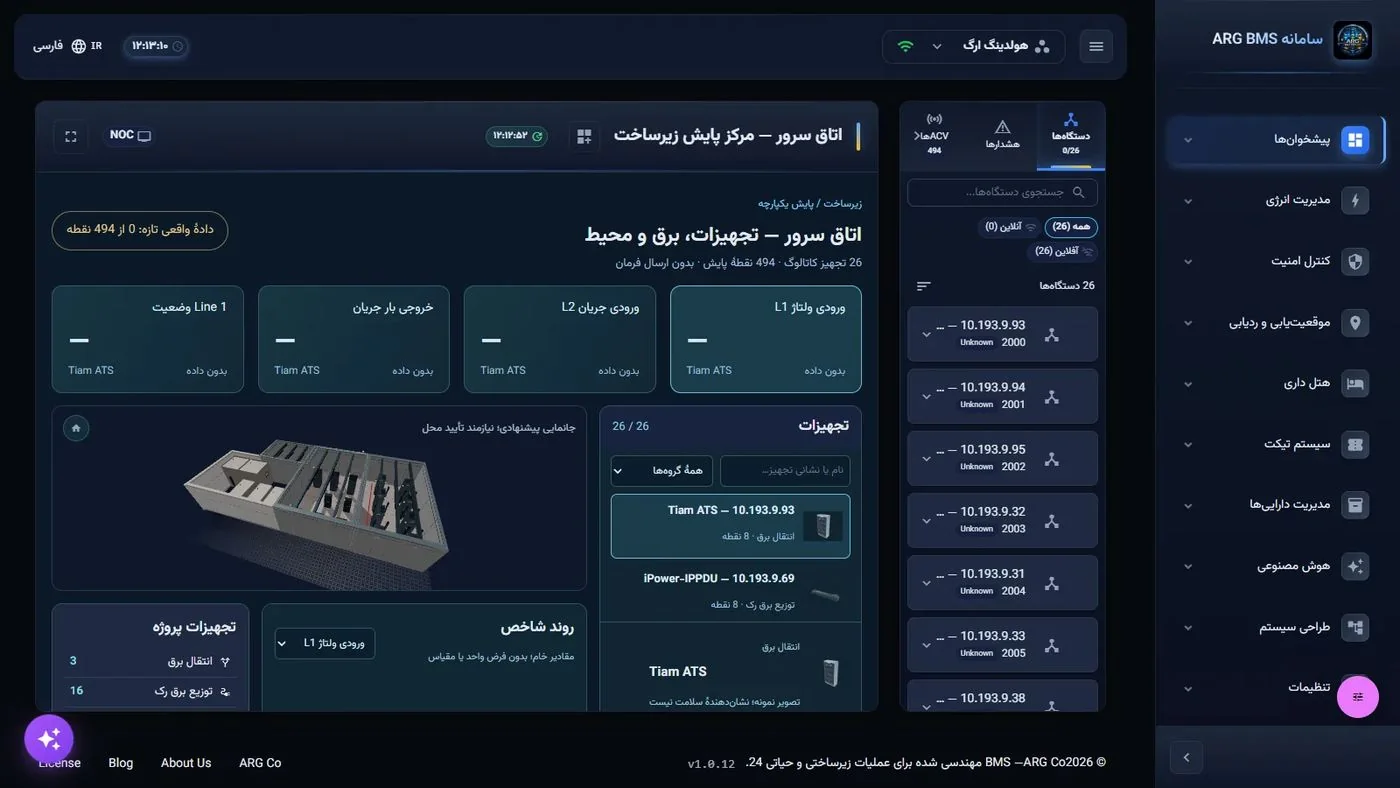Open the security control shield icon in sidebar

(x=1355, y=261)
